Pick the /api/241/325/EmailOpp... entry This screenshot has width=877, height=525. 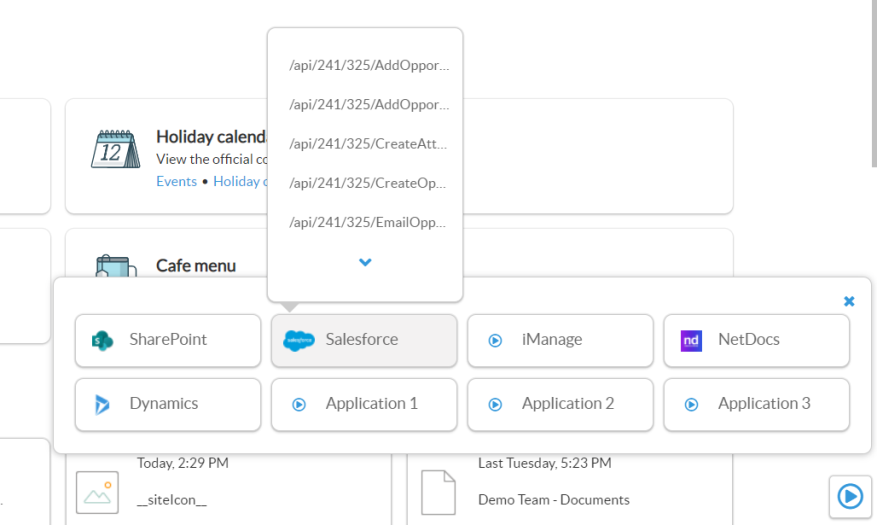pos(368,222)
